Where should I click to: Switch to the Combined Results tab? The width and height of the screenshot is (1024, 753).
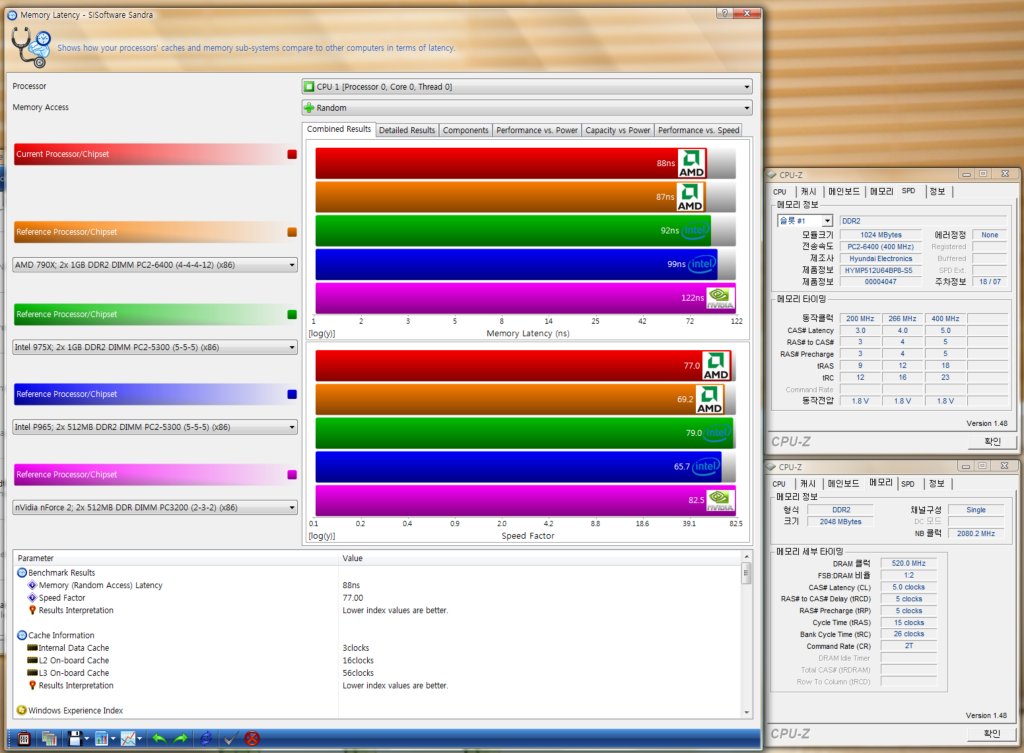(338, 129)
